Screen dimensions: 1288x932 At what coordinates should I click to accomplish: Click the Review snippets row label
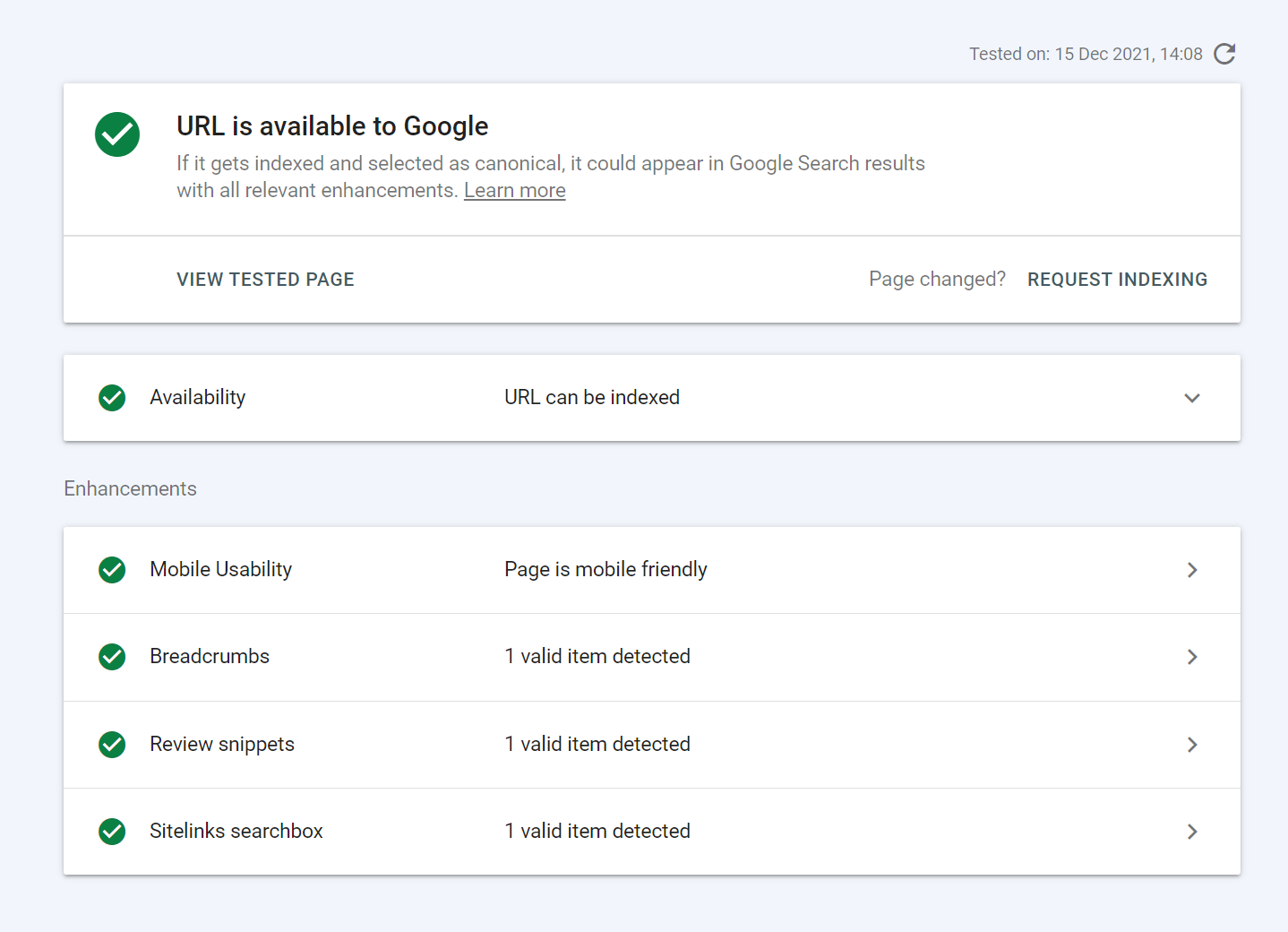click(222, 745)
